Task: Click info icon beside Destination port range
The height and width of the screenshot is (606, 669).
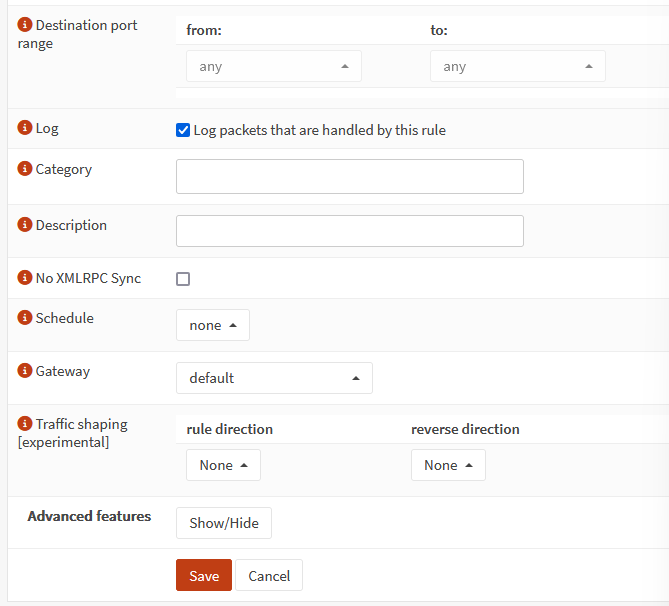Action: click(25, 25)
